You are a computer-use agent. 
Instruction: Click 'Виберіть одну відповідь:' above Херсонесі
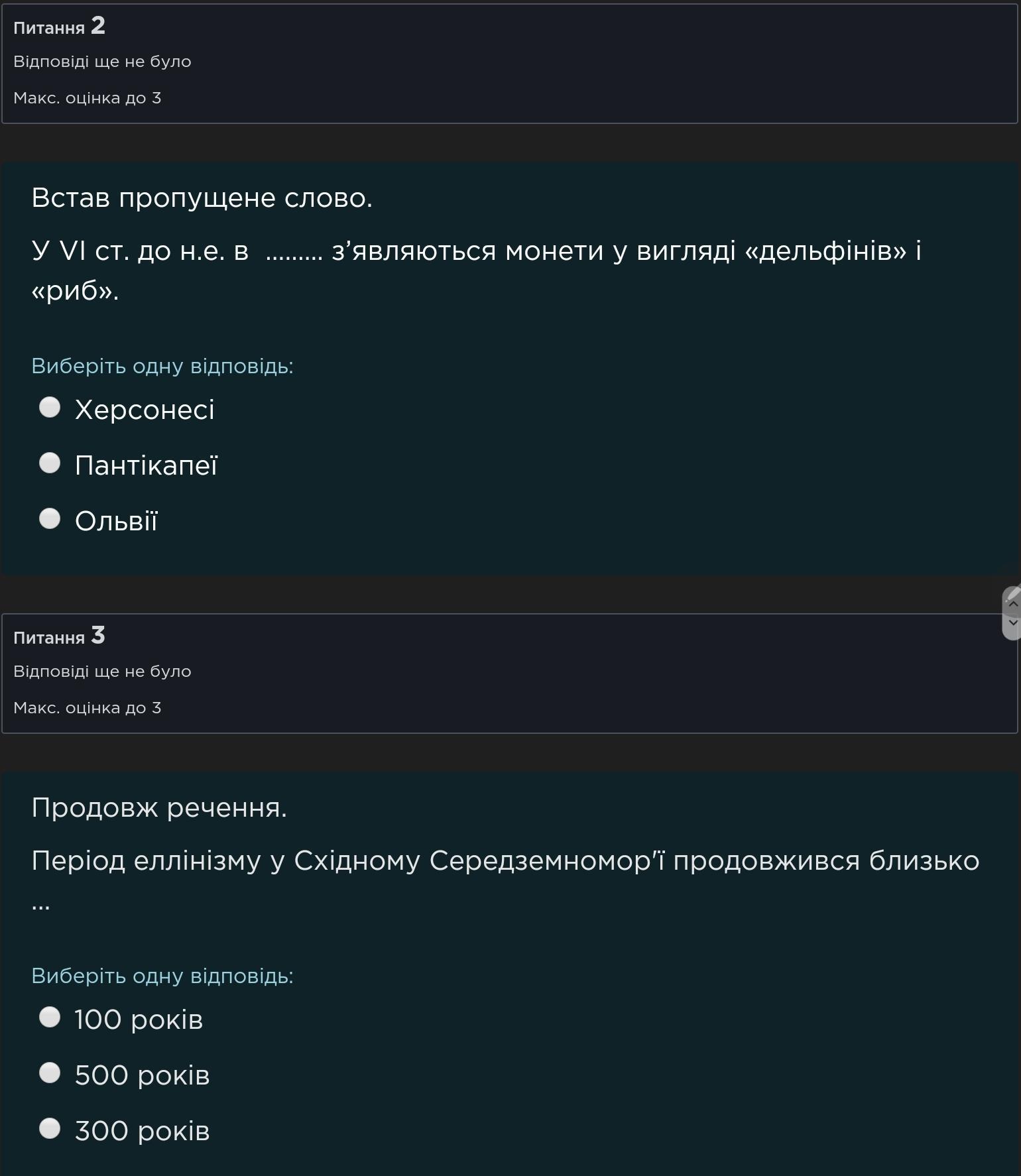[x=162, y=366]
